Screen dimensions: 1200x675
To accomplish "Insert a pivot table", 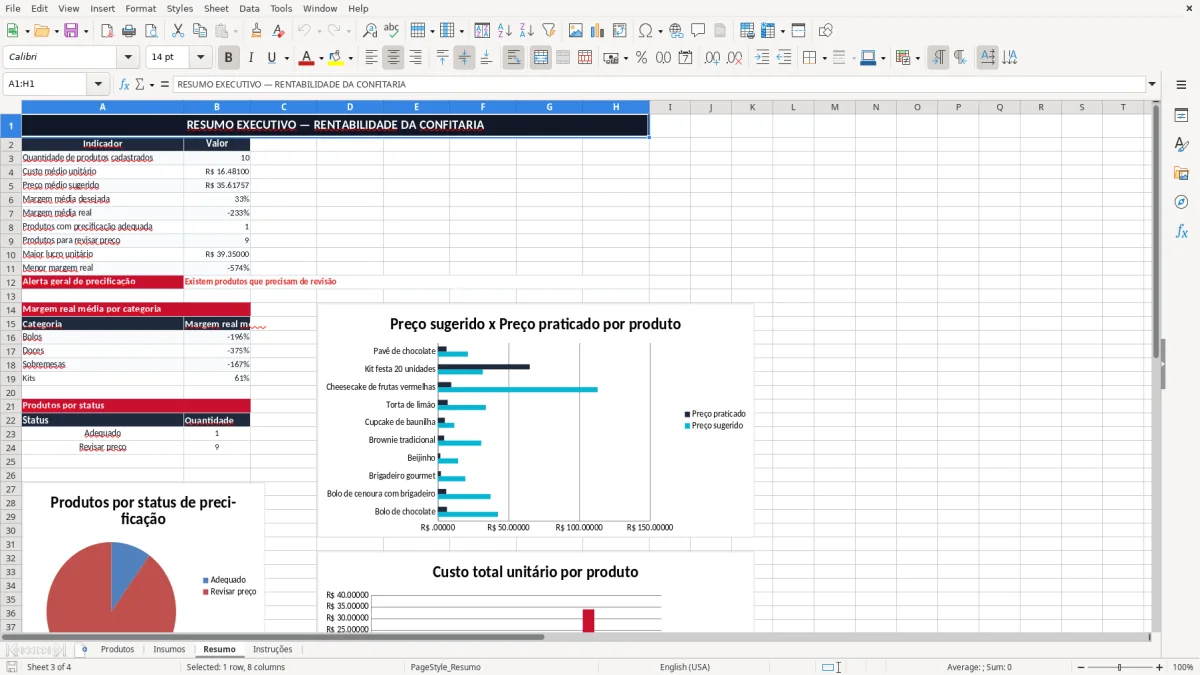I will pos(620,31).
